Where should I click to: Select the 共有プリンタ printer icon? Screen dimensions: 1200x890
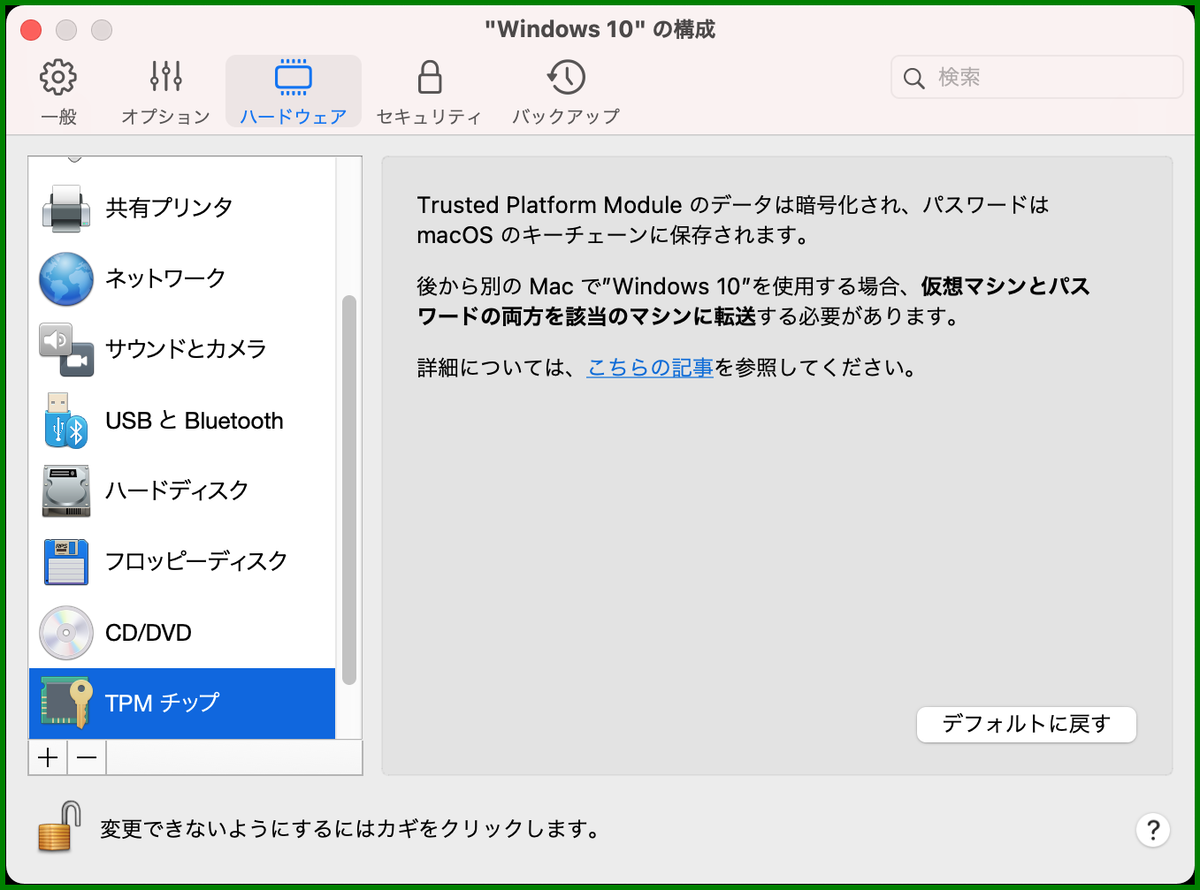pyautogui.click(x=66, y=208)
